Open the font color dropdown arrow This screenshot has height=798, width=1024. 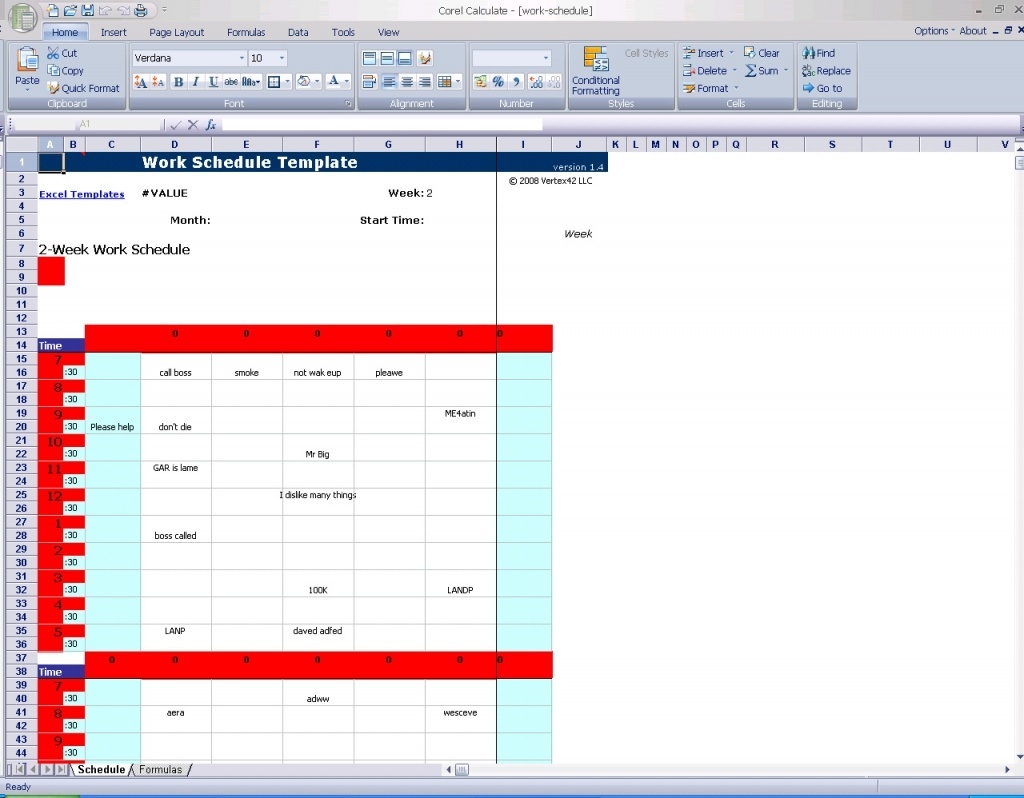347,82
